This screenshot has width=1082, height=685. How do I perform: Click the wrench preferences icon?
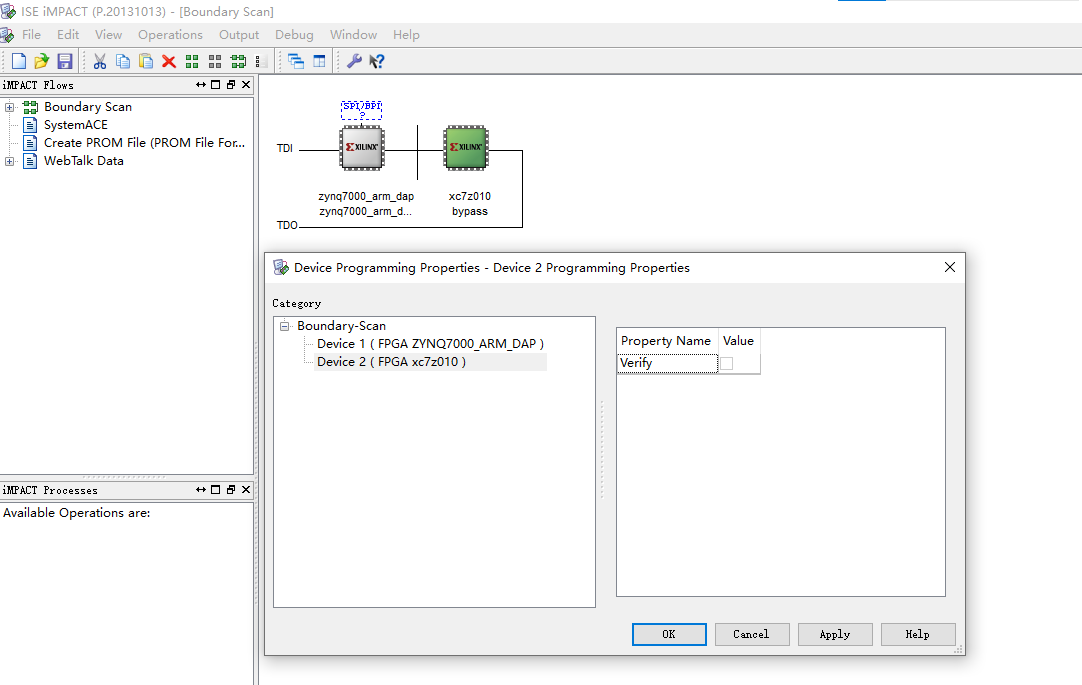[354, 61]
